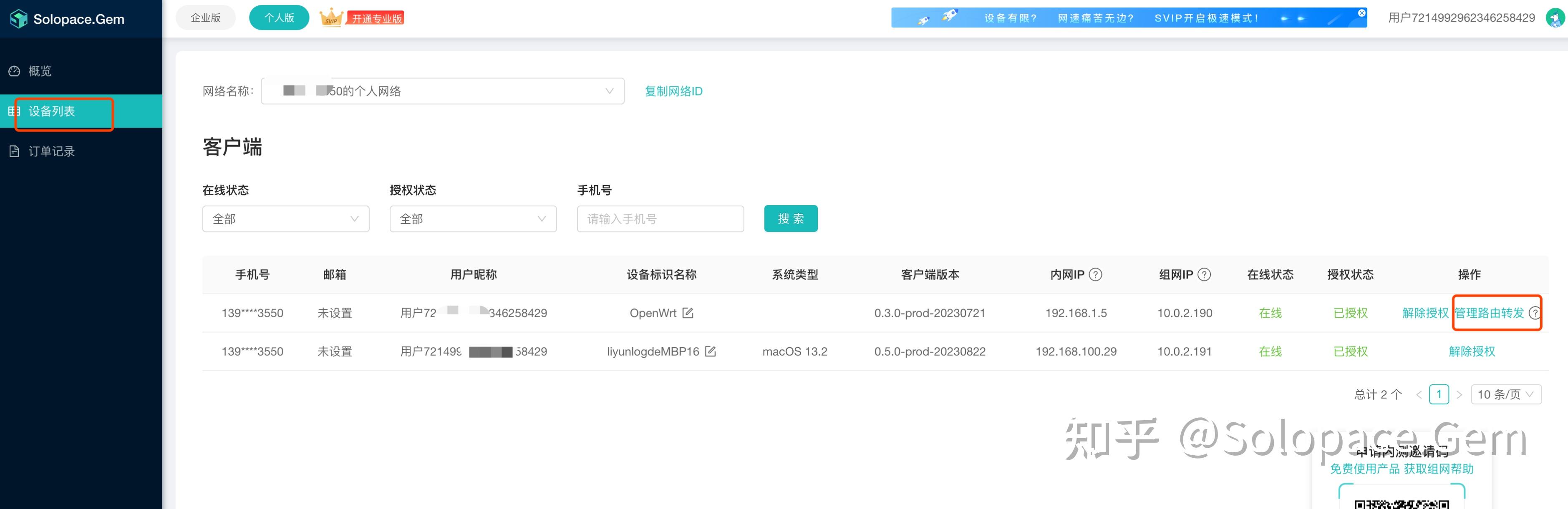Click the 搜索 button
Viewport: 1568px width, 509px height.
click(x=790, y=219)
